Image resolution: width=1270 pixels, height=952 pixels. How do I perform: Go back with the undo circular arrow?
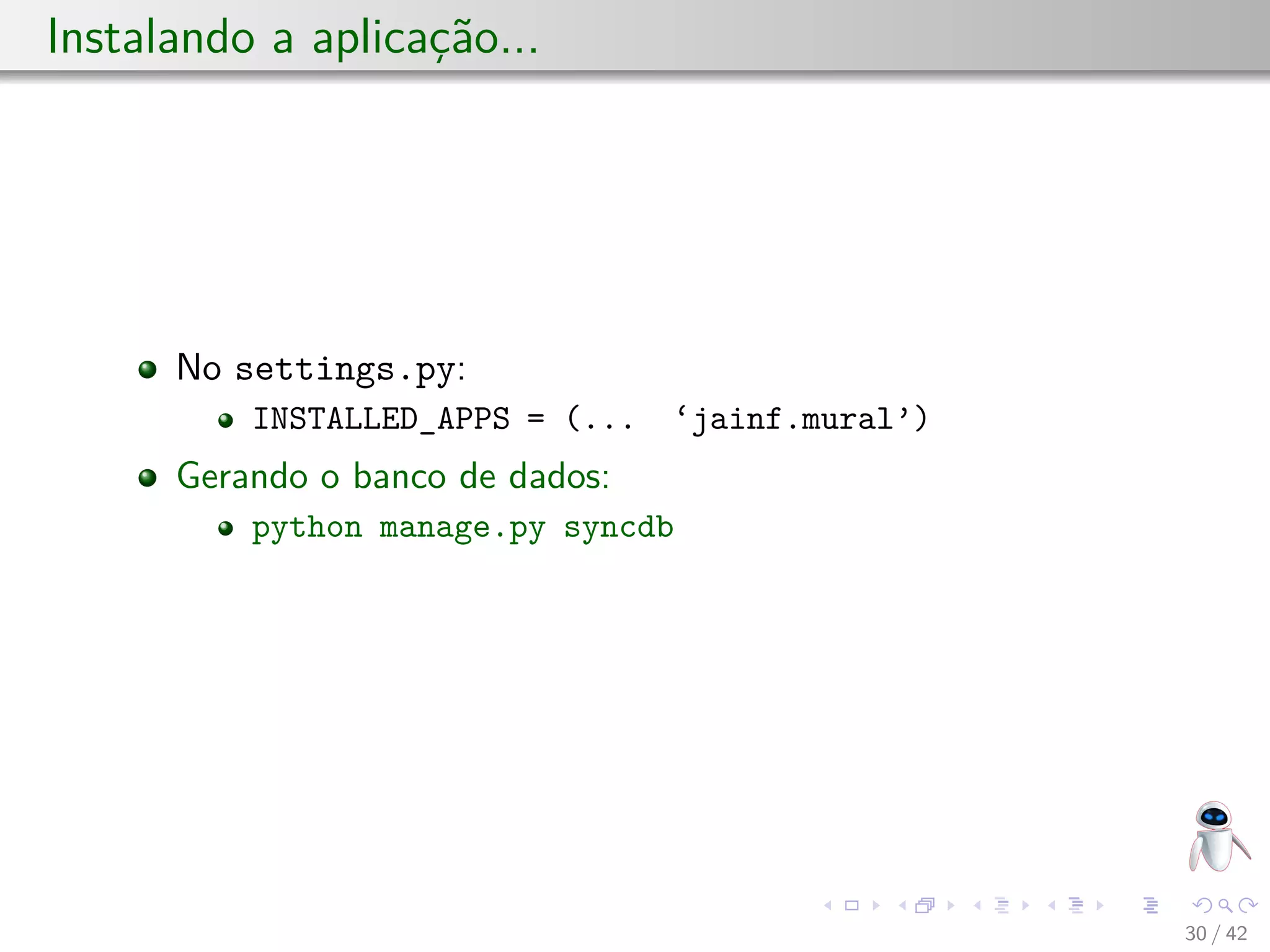1202,906
